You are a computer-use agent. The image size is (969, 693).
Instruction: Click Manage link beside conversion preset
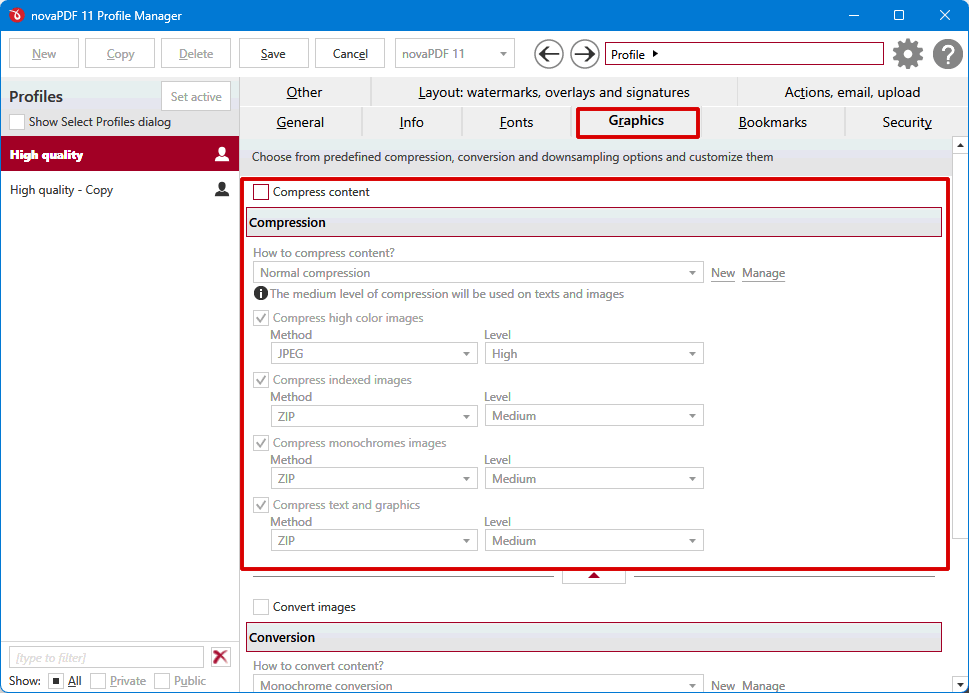763,685
